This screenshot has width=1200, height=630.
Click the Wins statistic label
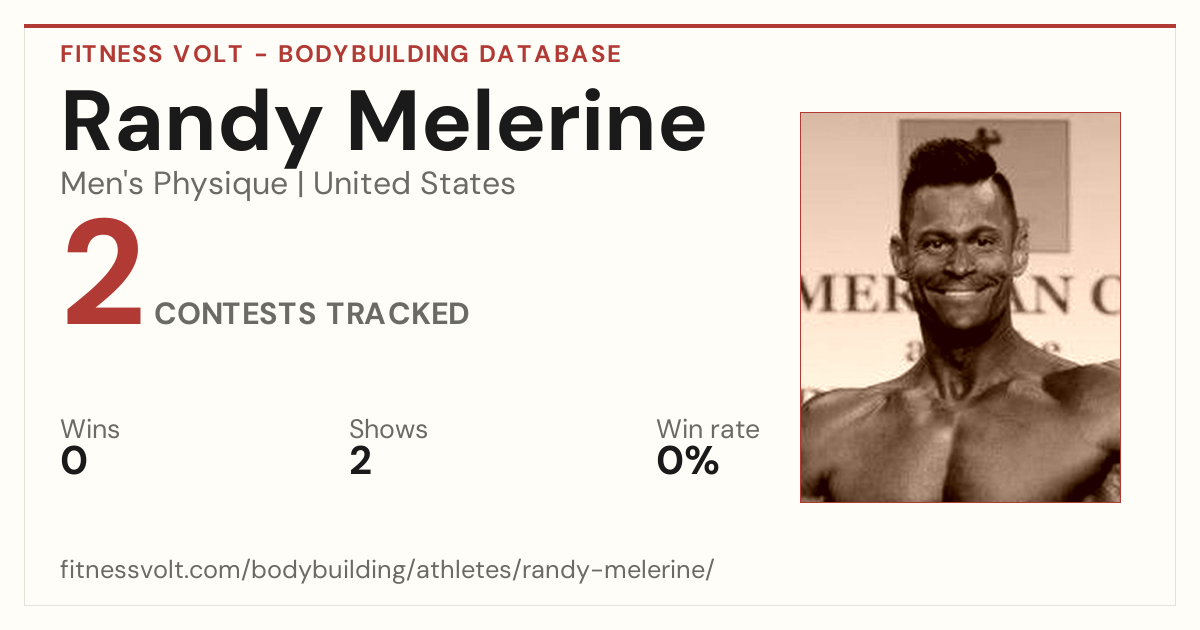coord(90,429)
